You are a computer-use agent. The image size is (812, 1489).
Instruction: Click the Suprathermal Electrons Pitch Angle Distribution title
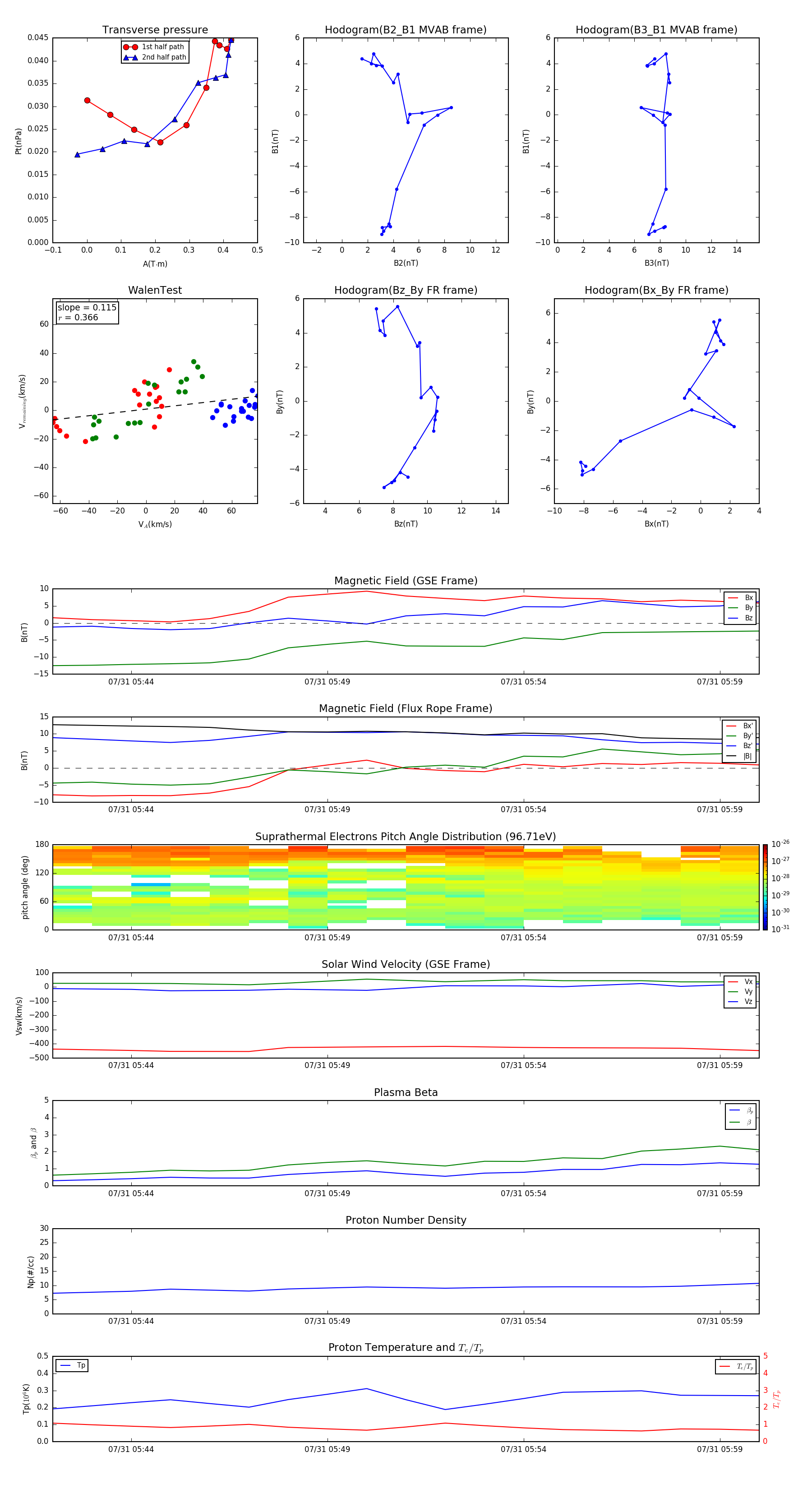point(406,837)
